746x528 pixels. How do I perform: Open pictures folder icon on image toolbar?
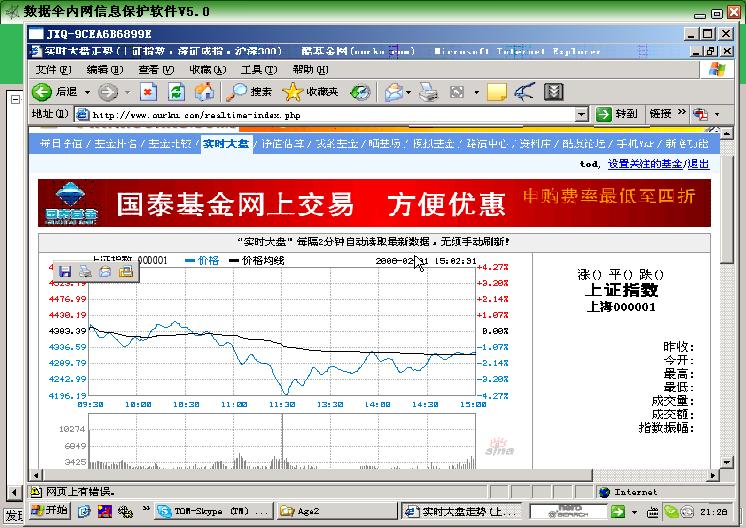point(126,271)
